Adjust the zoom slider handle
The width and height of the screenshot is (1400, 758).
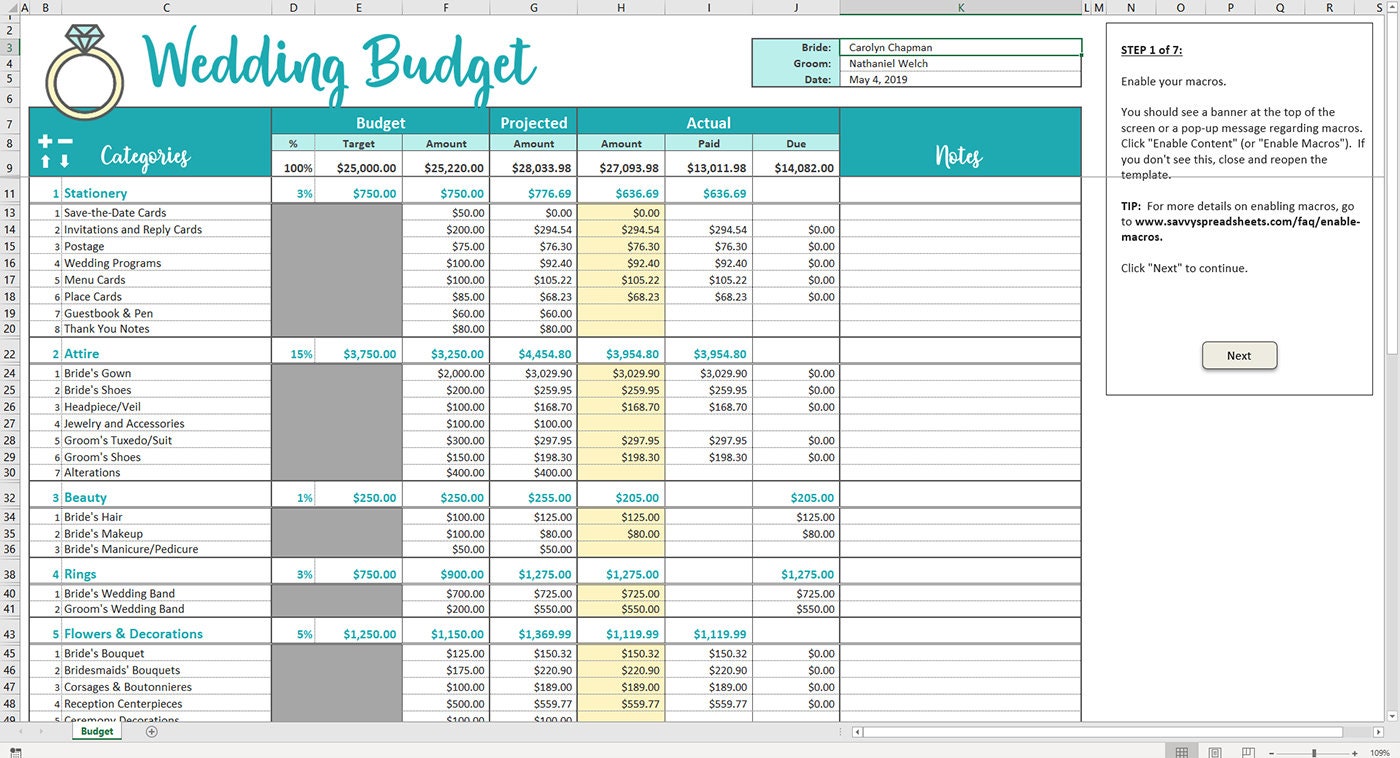tap(1314, 752)
